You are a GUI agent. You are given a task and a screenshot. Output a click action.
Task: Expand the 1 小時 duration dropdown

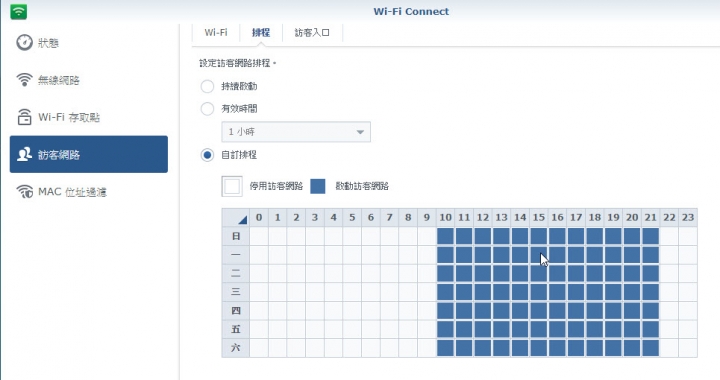[296, 132]
